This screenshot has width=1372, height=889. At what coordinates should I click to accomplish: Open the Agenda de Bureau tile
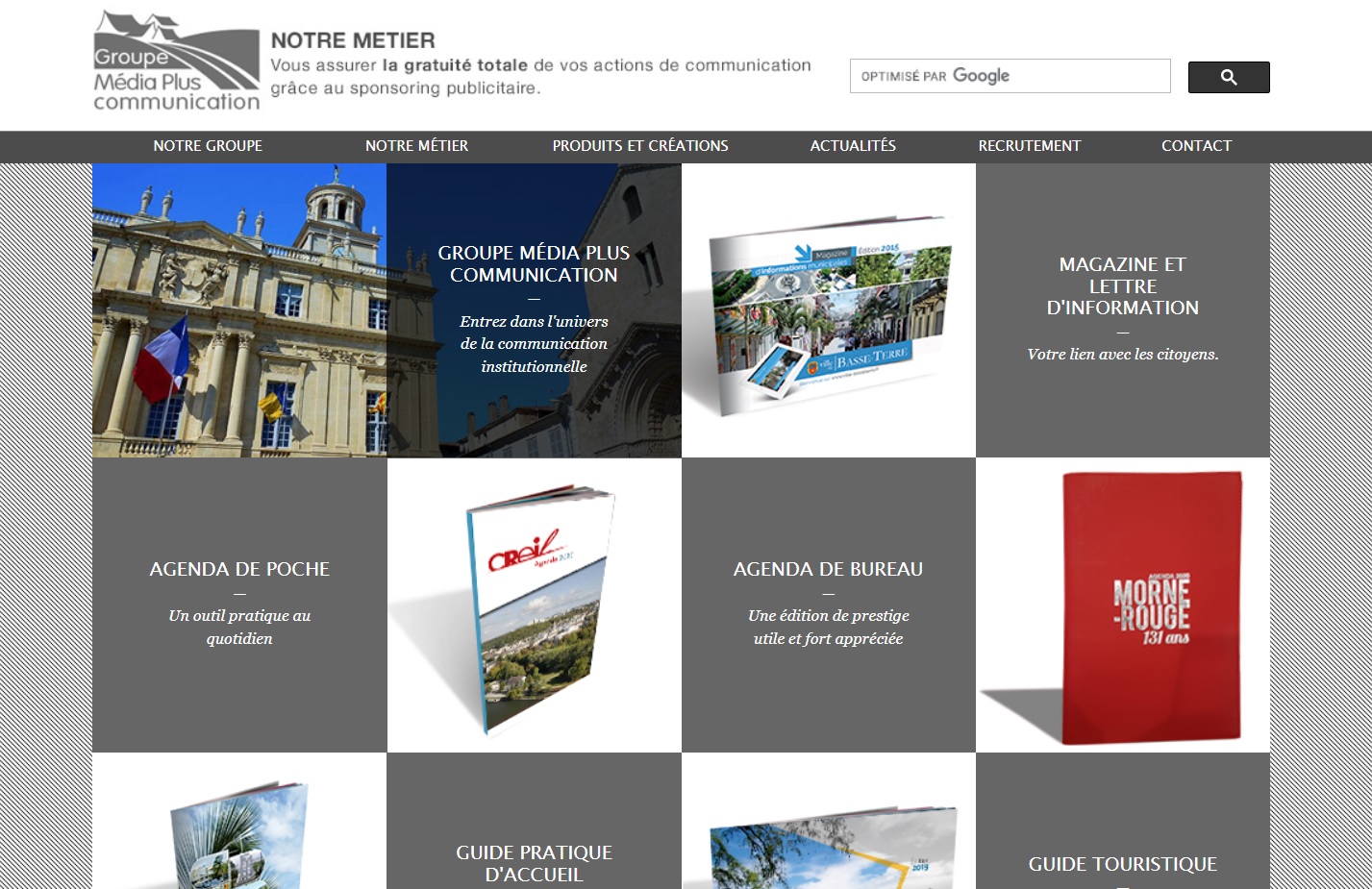[829, 605]
